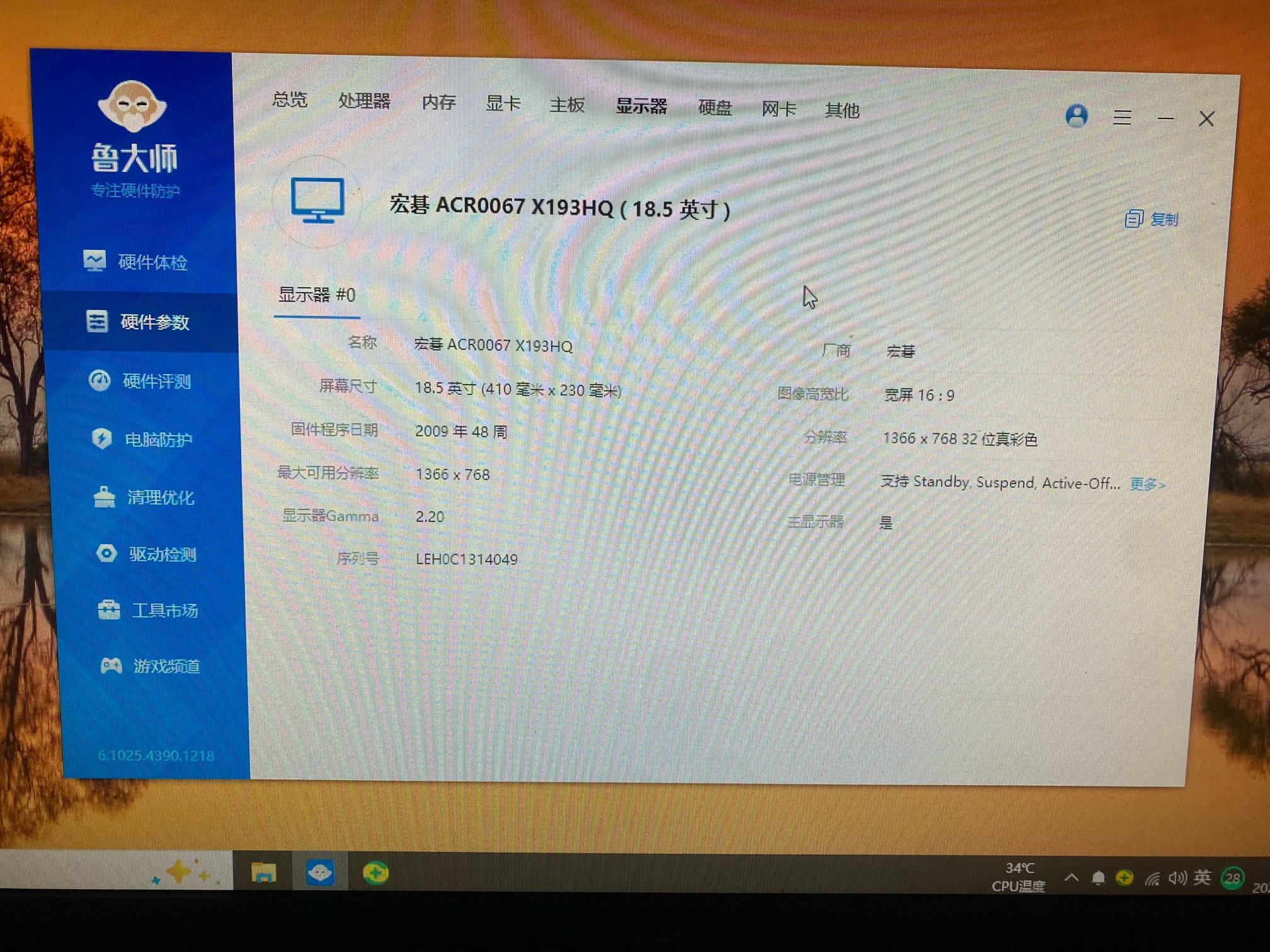
Task: Select 显示器 #0 monitor sub-tab
Action: click(x=317, y=295)
